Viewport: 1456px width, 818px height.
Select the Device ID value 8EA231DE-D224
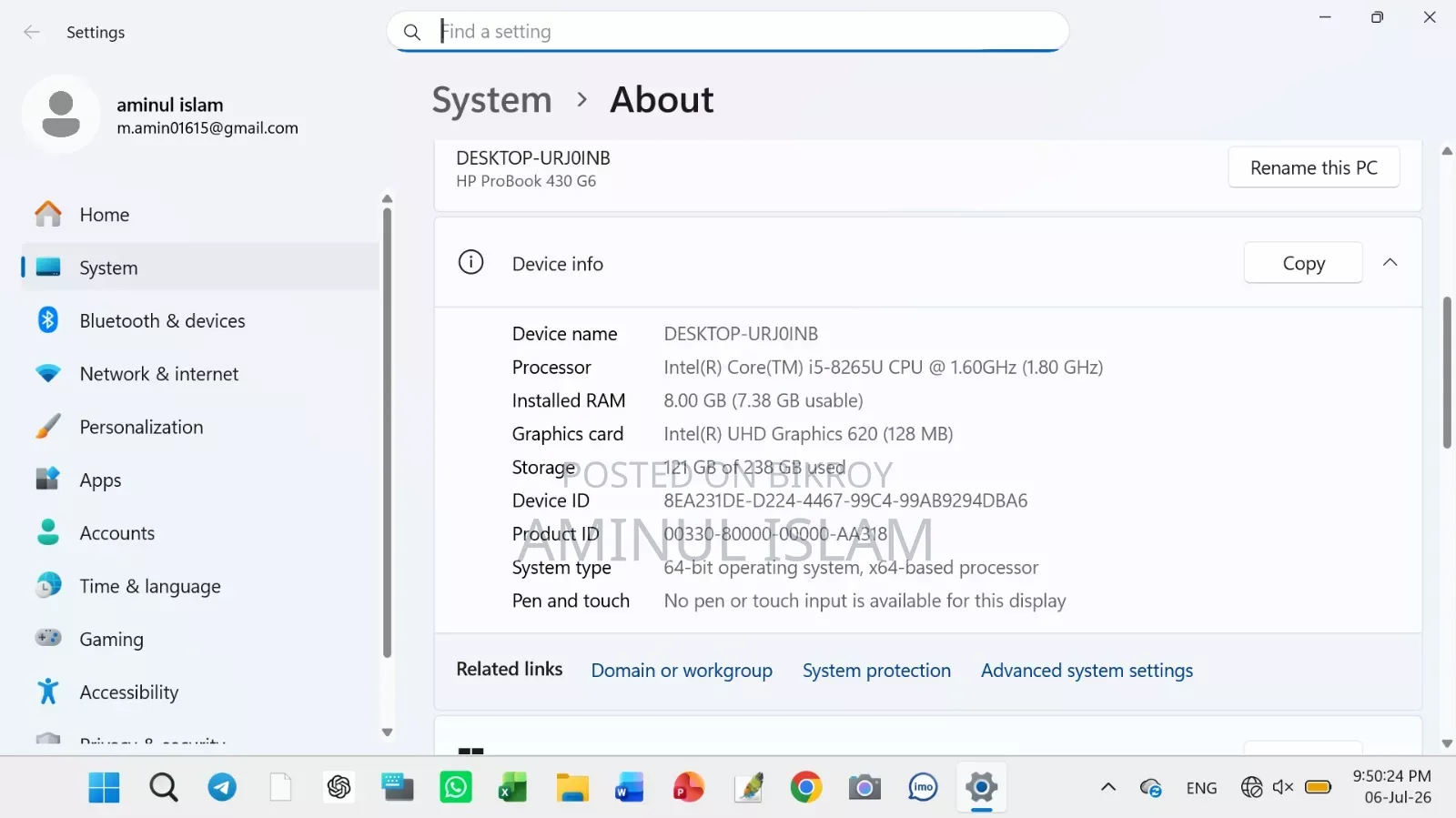(x=845, y=500)
